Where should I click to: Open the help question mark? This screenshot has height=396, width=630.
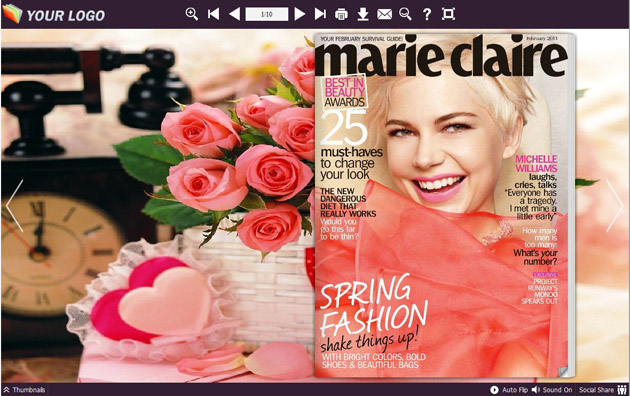(427, 14)
